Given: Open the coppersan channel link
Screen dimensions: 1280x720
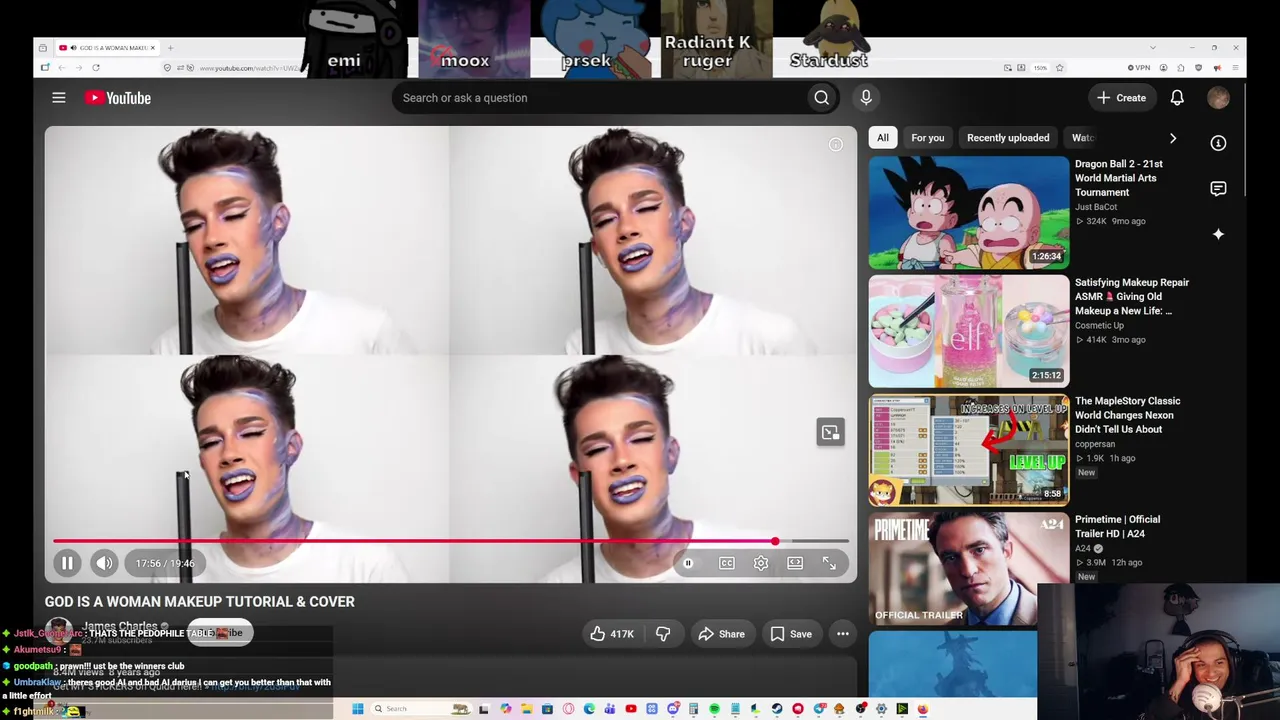Looking at the screenshot, I should coord(1095,444).
